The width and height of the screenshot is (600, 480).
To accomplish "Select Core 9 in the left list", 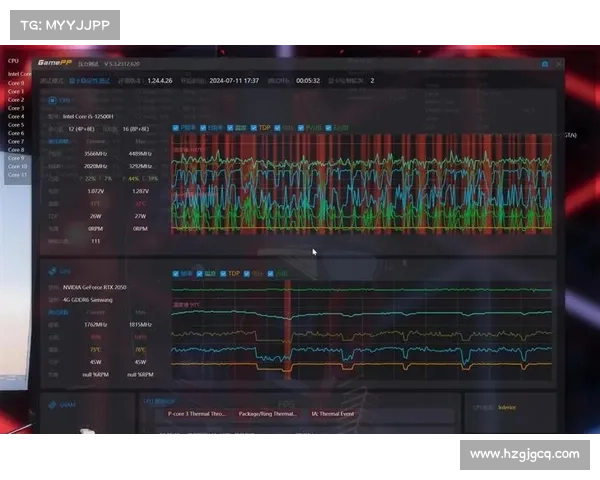I will coord(16,158).
